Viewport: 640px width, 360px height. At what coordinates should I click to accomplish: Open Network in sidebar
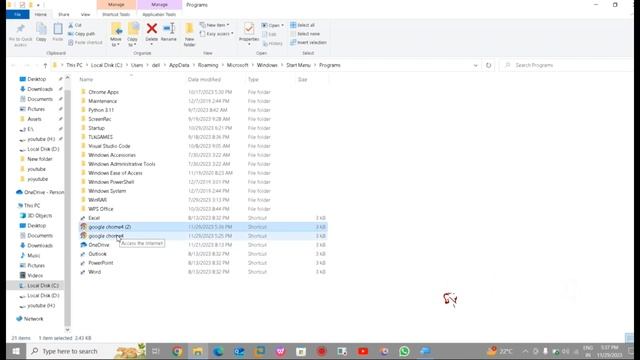(x=33, y=319)
